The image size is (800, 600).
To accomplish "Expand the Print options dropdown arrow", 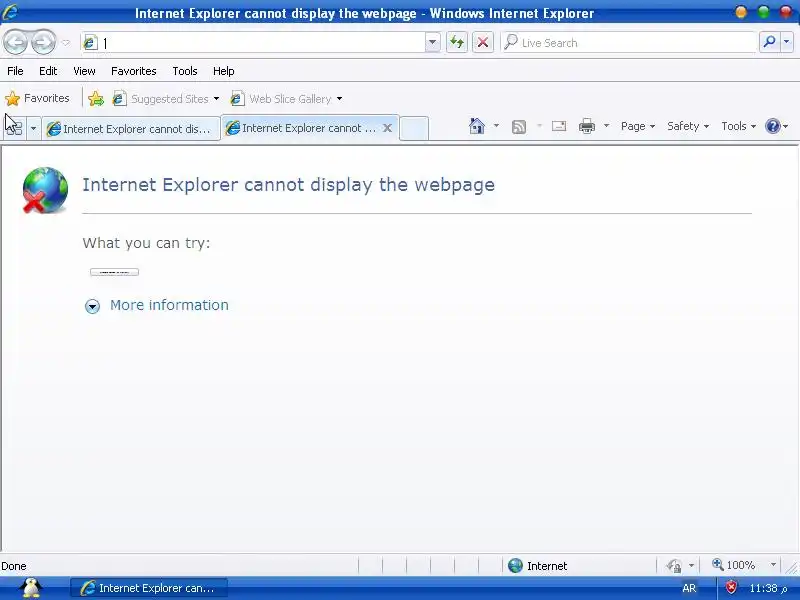I will coord(606,126).
